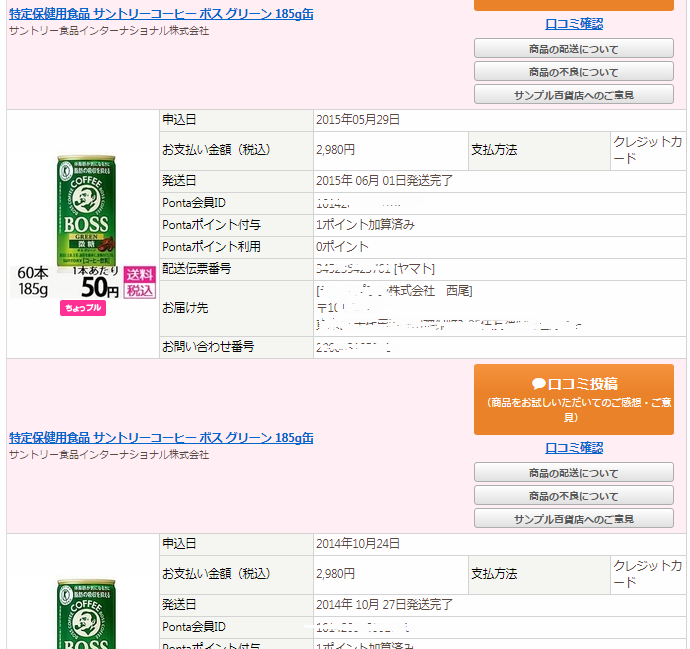The height and width of the screenshot is (649, 690).
Task: Click サンプル百貨店へのご意見 in the section with the 口コミ投稿 button
Action: [574, 519]
